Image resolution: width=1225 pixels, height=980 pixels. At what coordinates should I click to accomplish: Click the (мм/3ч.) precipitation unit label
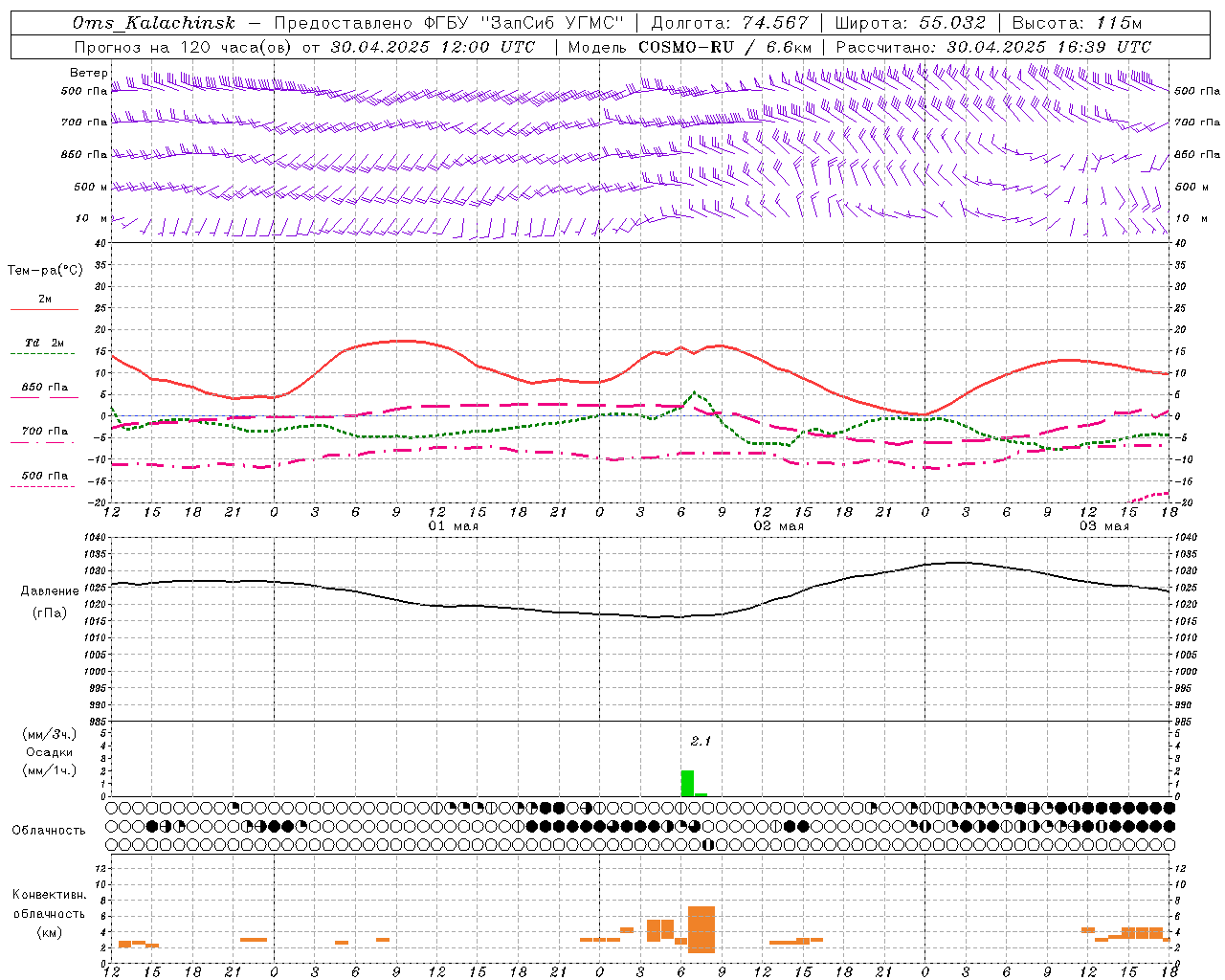[x=50, y=734]
